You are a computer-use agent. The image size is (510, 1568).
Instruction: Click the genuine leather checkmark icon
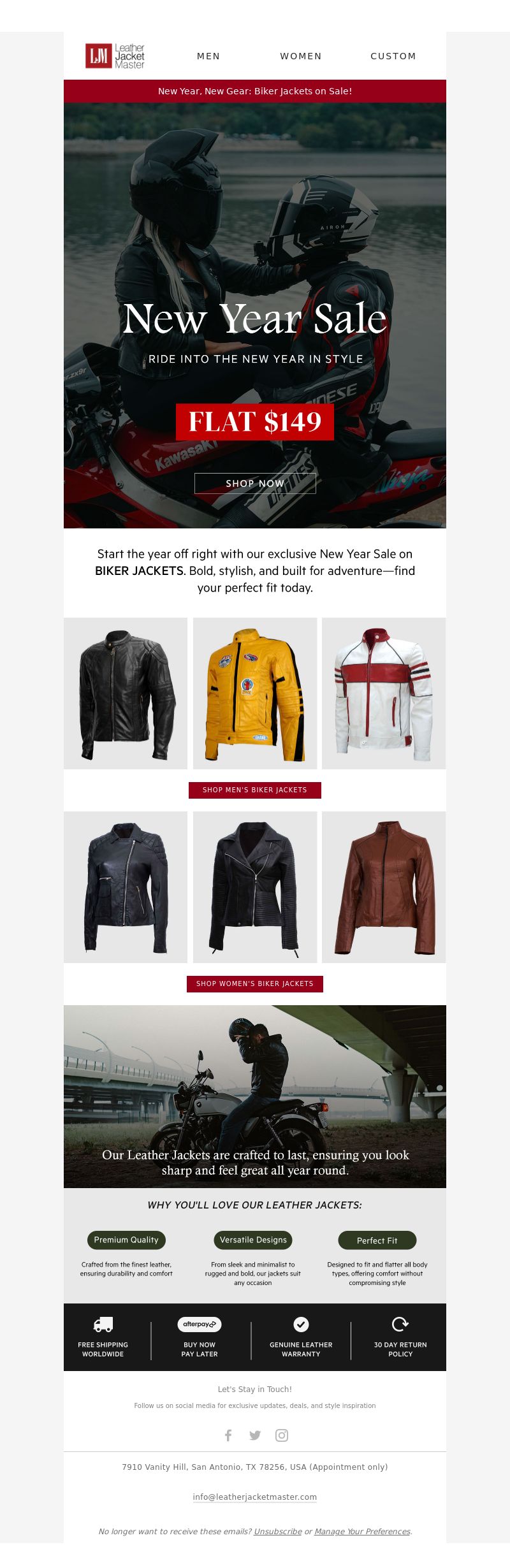(x=301, y=1324)
